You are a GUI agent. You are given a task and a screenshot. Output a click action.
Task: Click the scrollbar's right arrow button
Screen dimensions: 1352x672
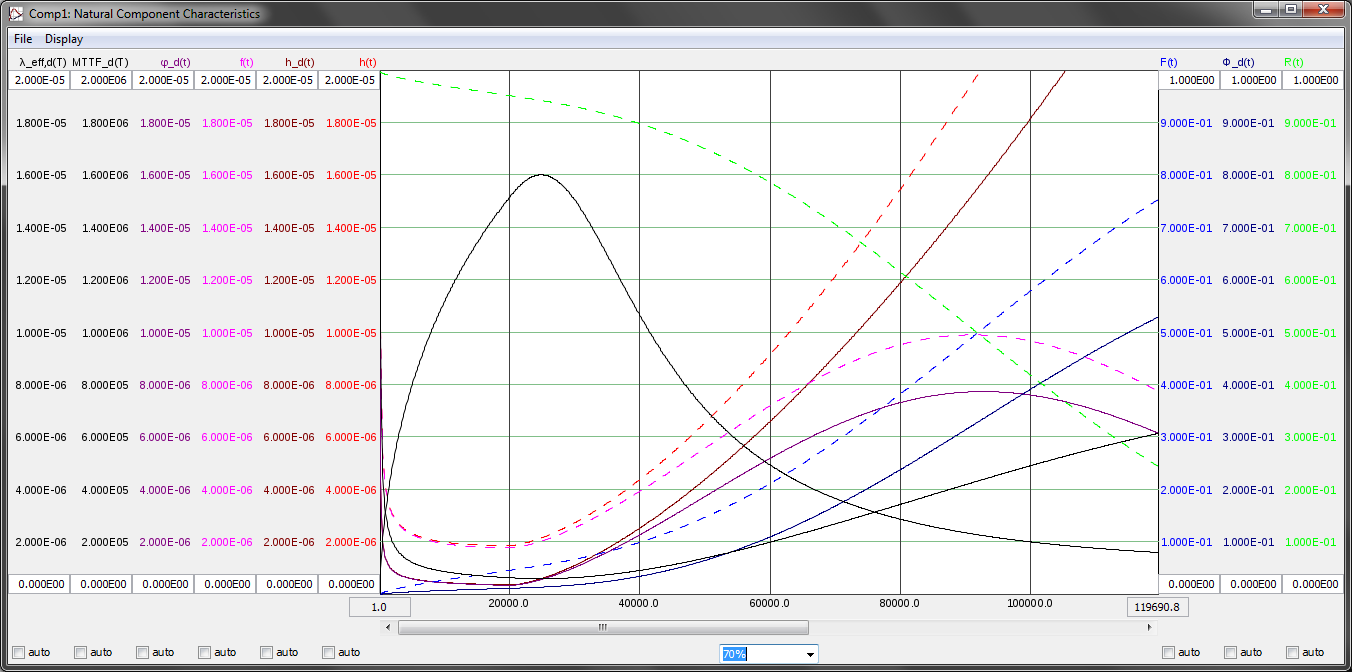point(1149,628)
